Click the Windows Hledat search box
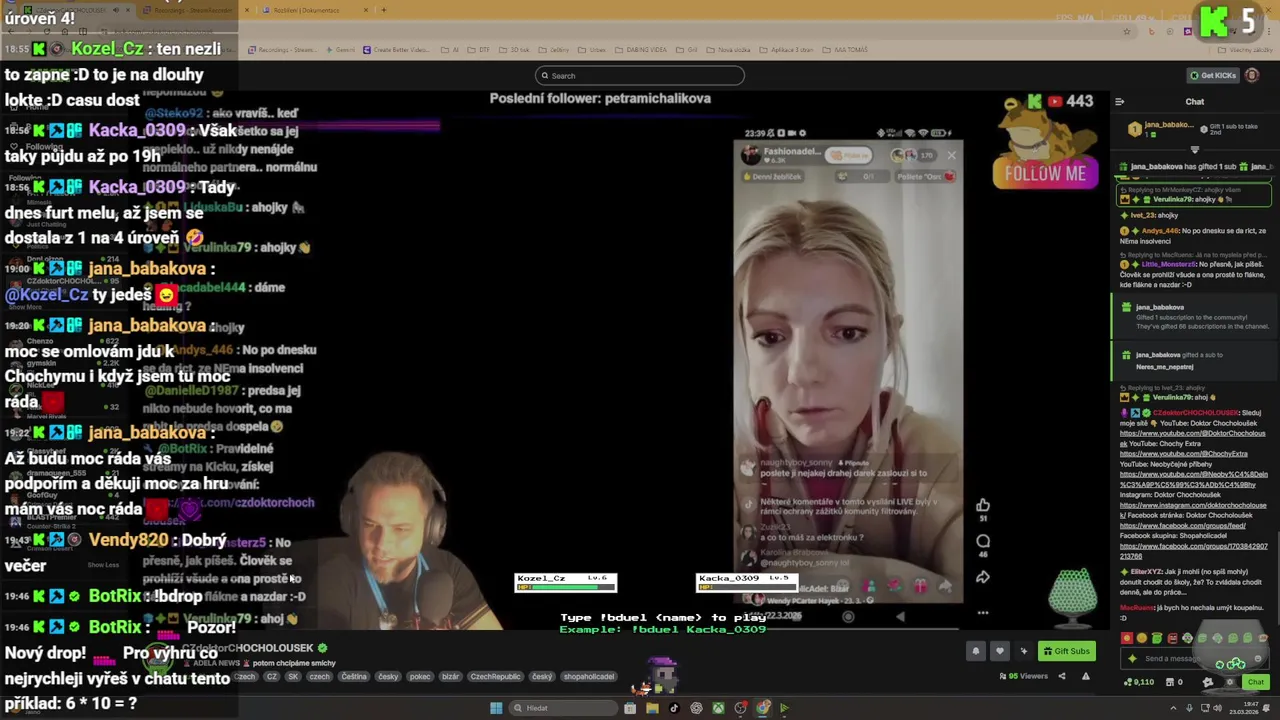Screen dimensions: 1280x720 point(565,708)
